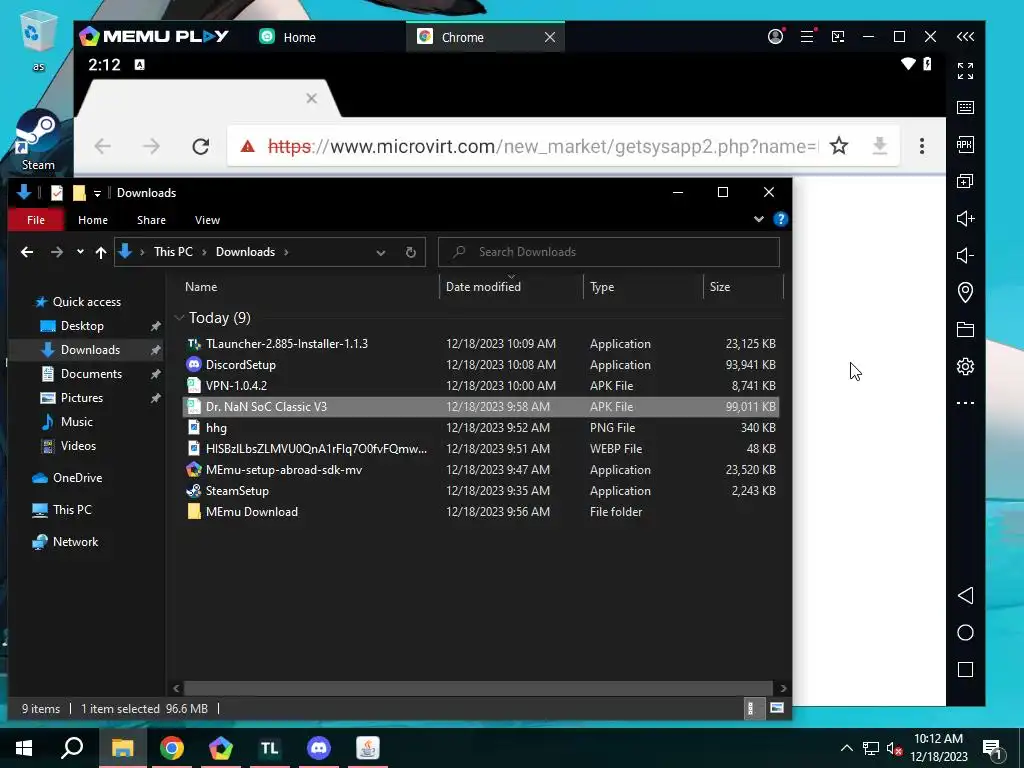Click the Search Downloads field

pos(609,252)
